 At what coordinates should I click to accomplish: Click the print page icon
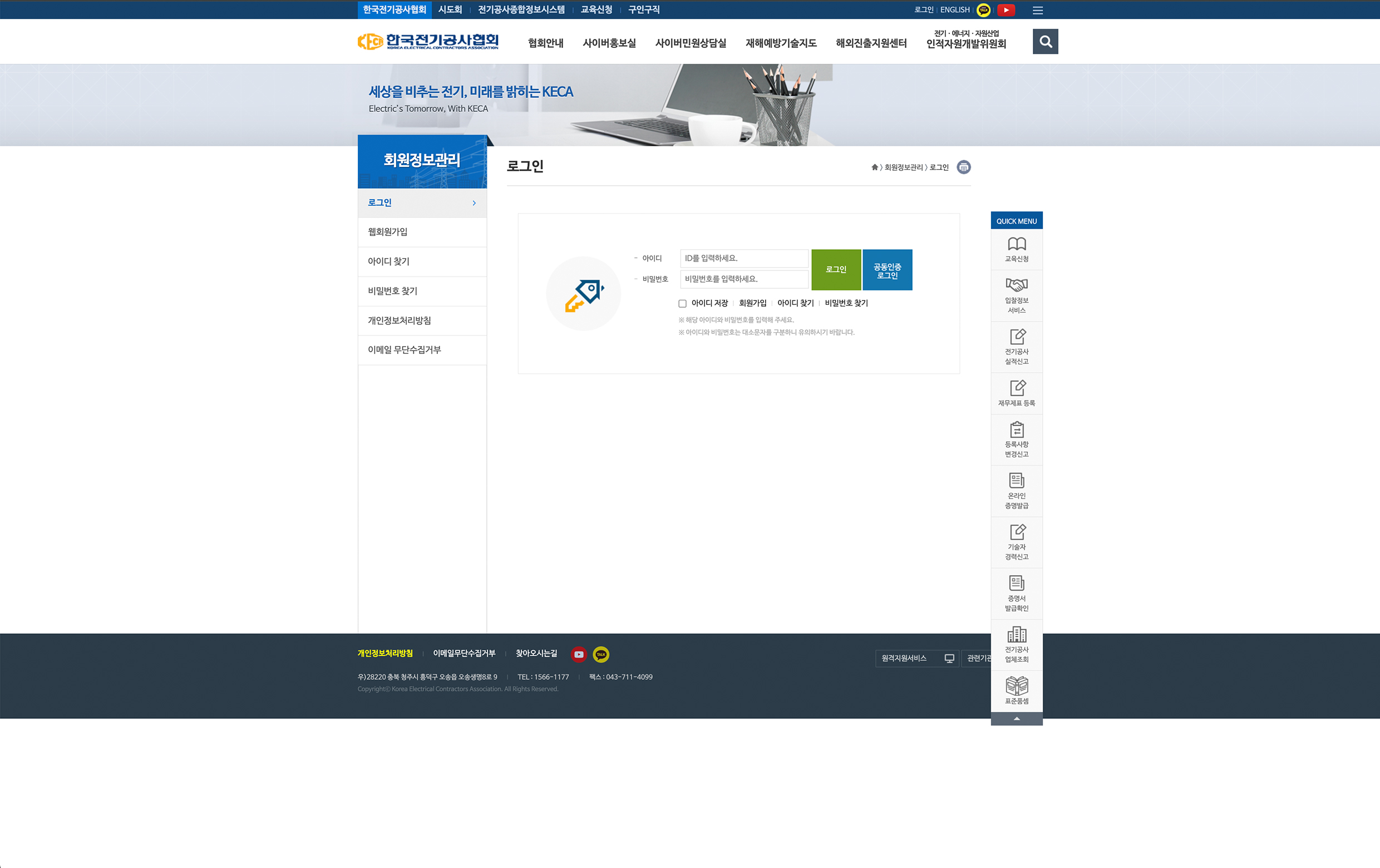[x=964, y=167]
